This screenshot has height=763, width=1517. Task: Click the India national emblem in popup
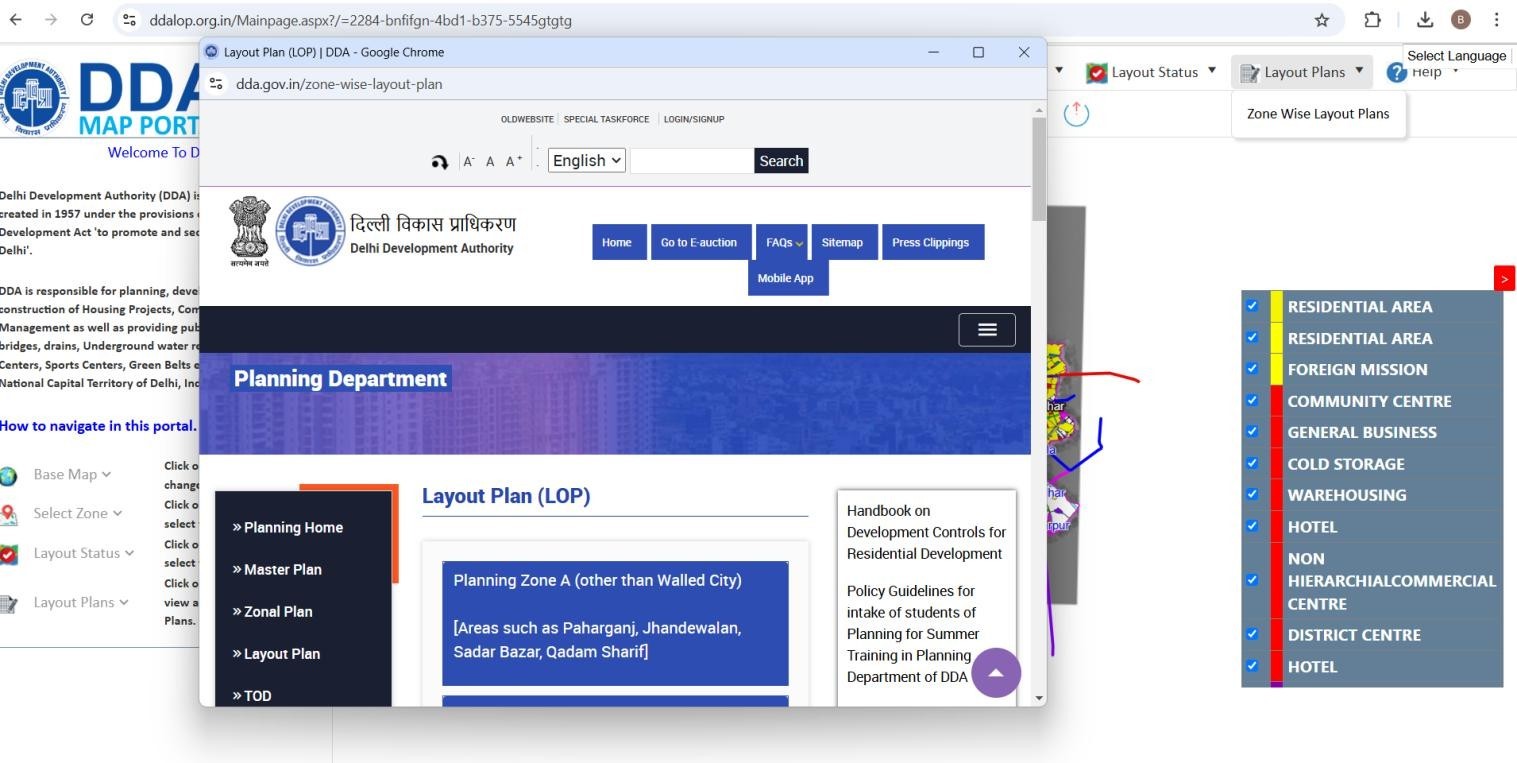pos(249,231)
